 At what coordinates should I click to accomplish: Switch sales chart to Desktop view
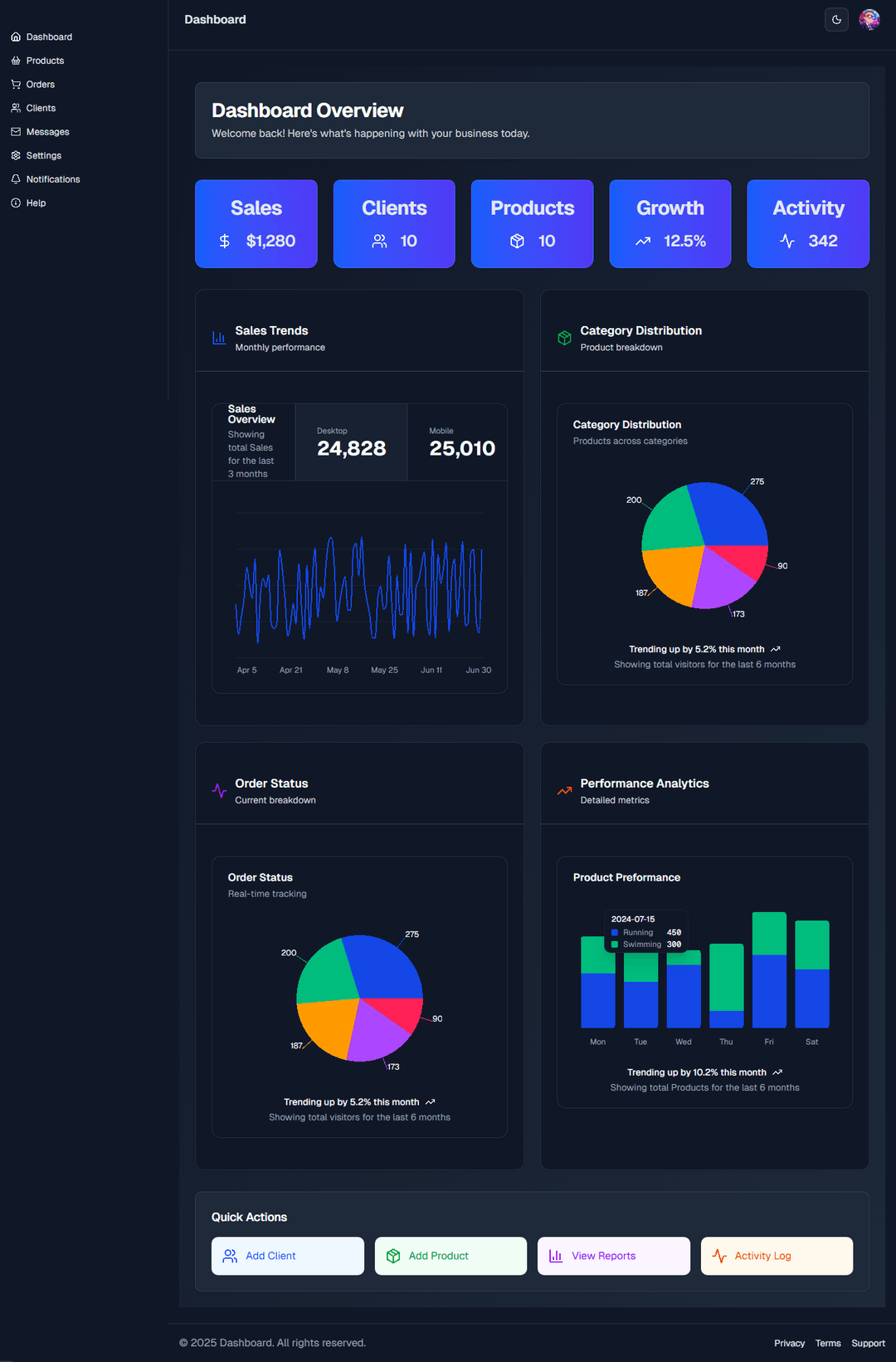pos(351,442)
